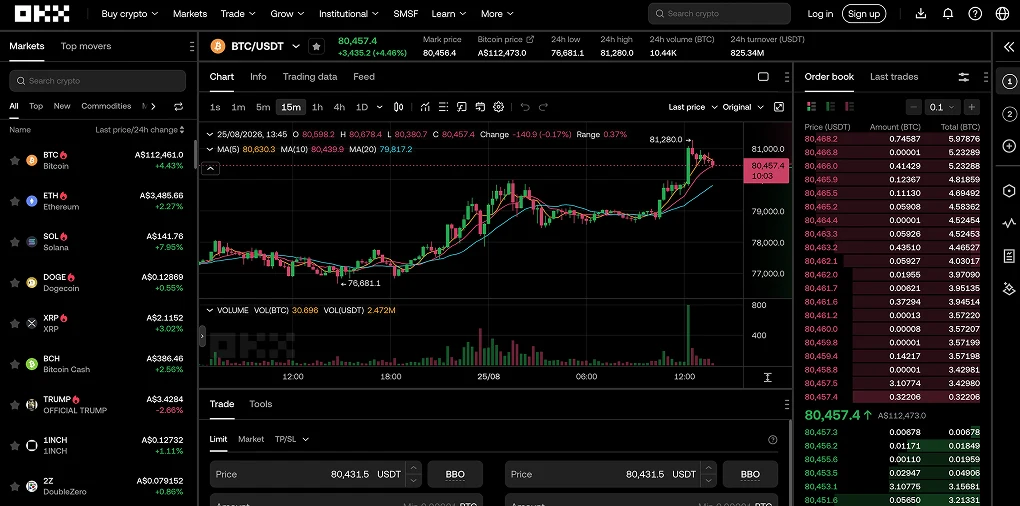Star SOL Solana in markets list
Viewport: 1020px width, 506px height.
(x=14, y=241)
